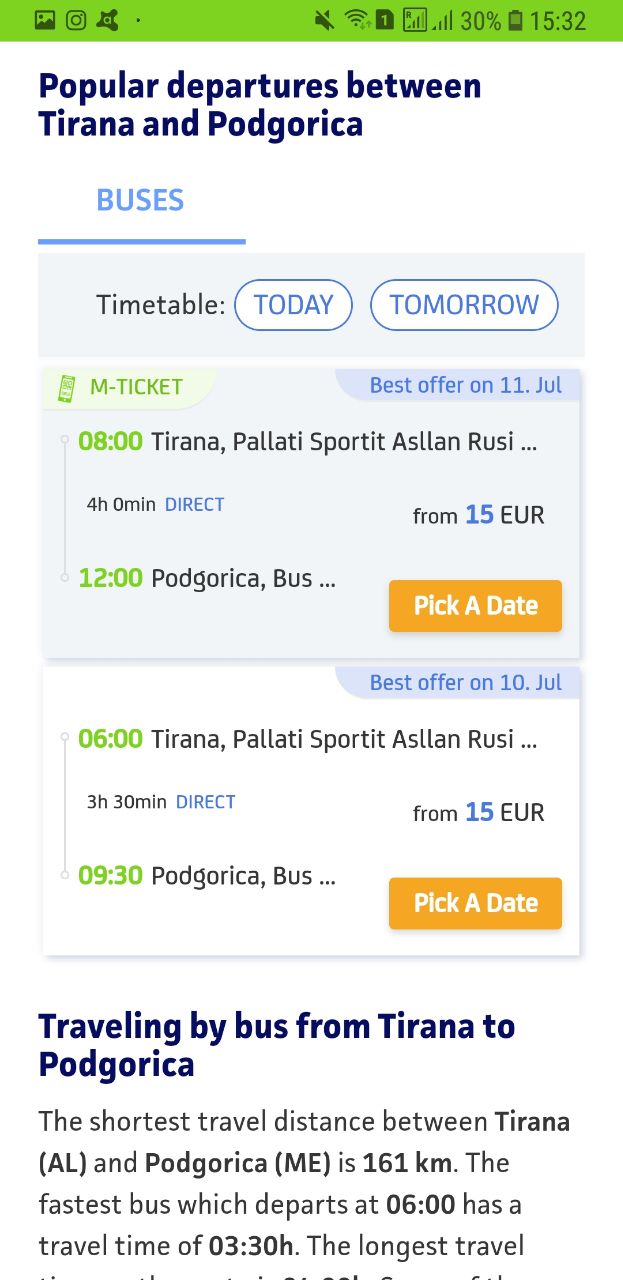Tap the battery icon in status bar
Screen dimensions: 623x1280
[516, 20]
